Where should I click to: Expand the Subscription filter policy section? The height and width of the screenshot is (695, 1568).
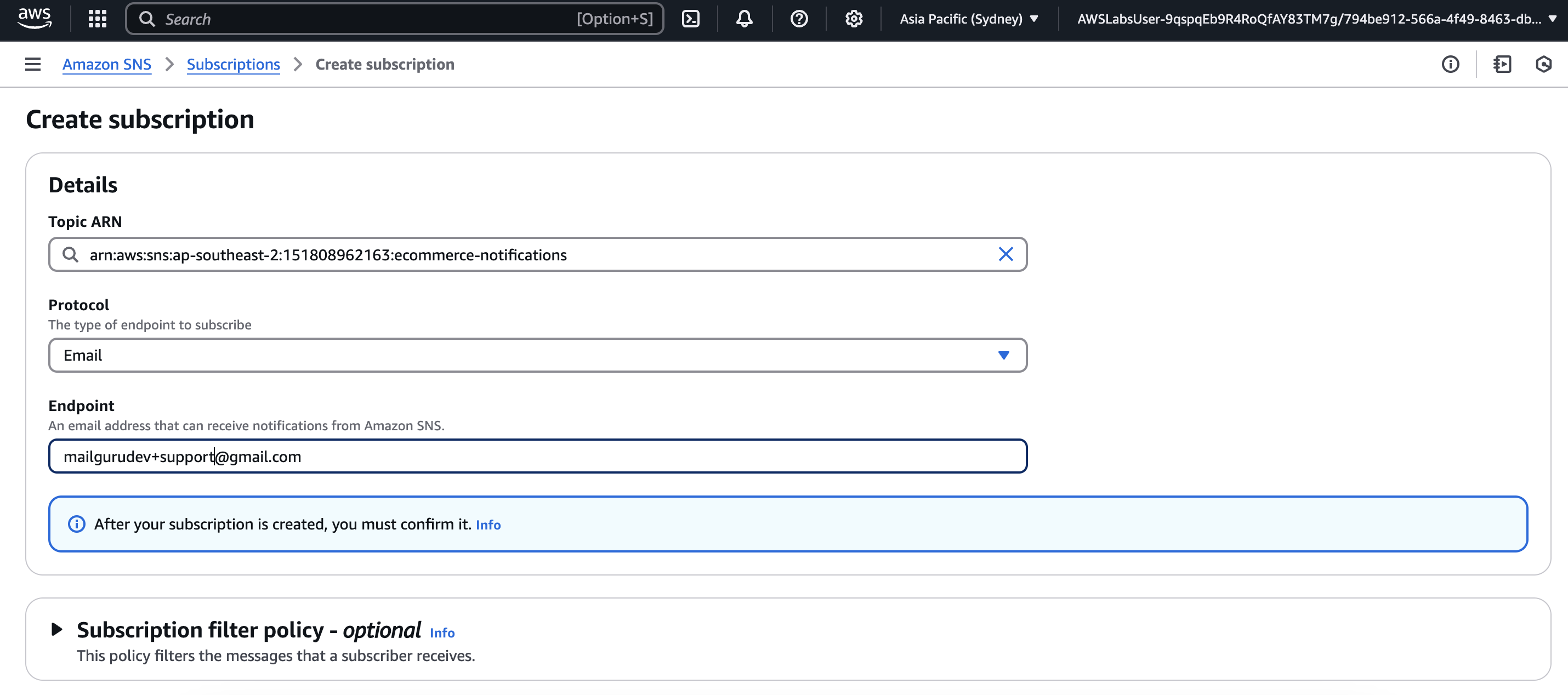pos(56,629)
